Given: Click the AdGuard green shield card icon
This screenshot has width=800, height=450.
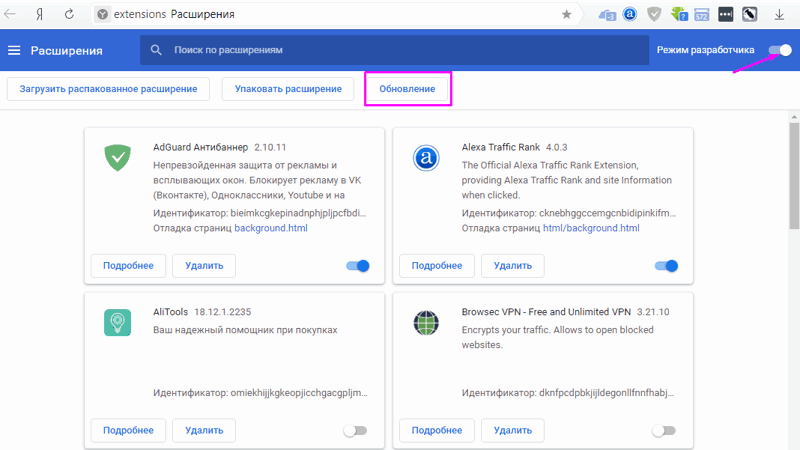Looking at the screenshot, I should click(118, 157).
